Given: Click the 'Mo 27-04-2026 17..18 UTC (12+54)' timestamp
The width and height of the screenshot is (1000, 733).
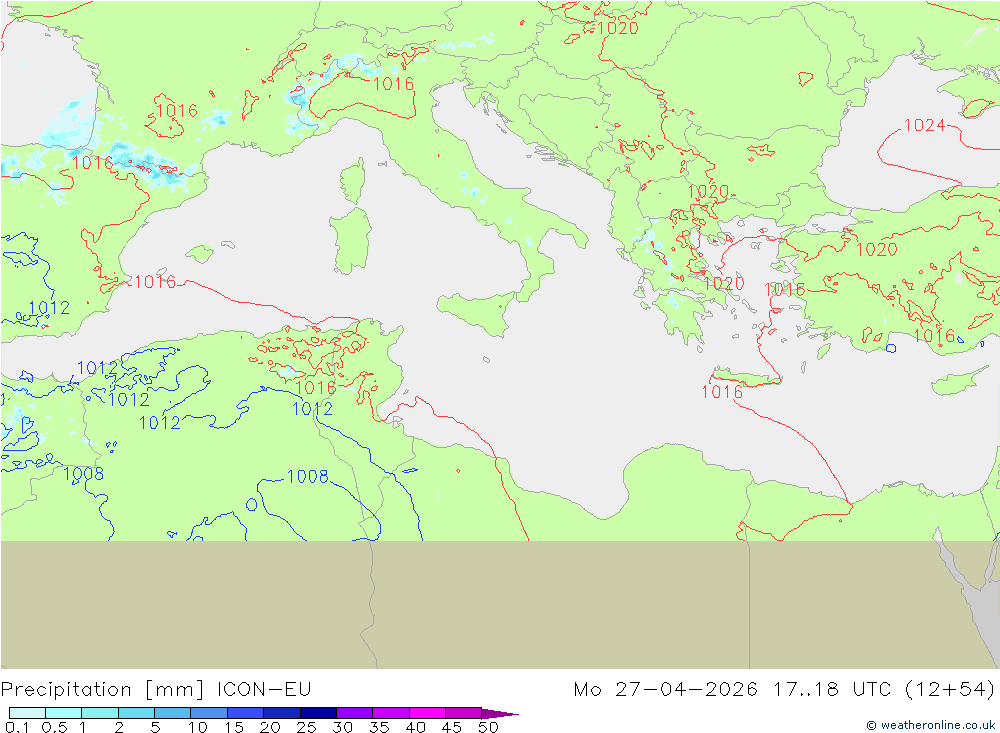Looking at the screenshot, I should [x=784, y=689].
